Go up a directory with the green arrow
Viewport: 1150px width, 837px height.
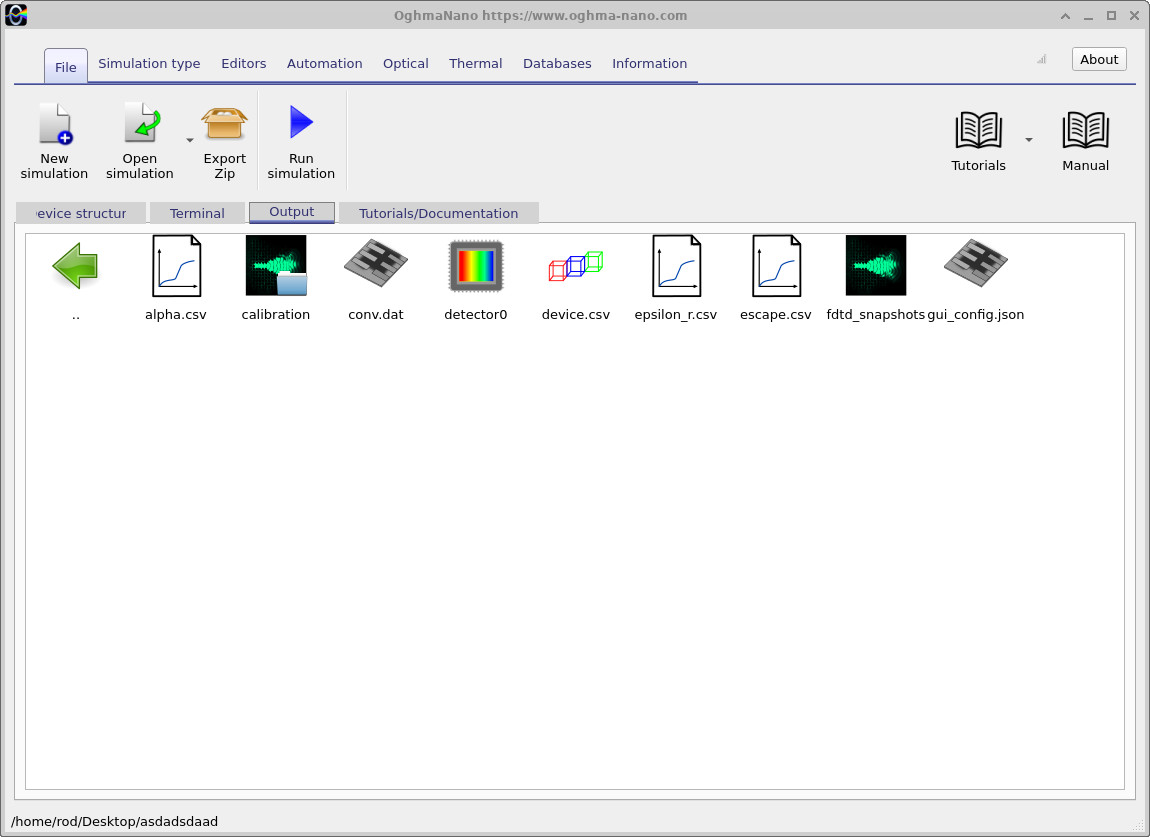[76, 266]
